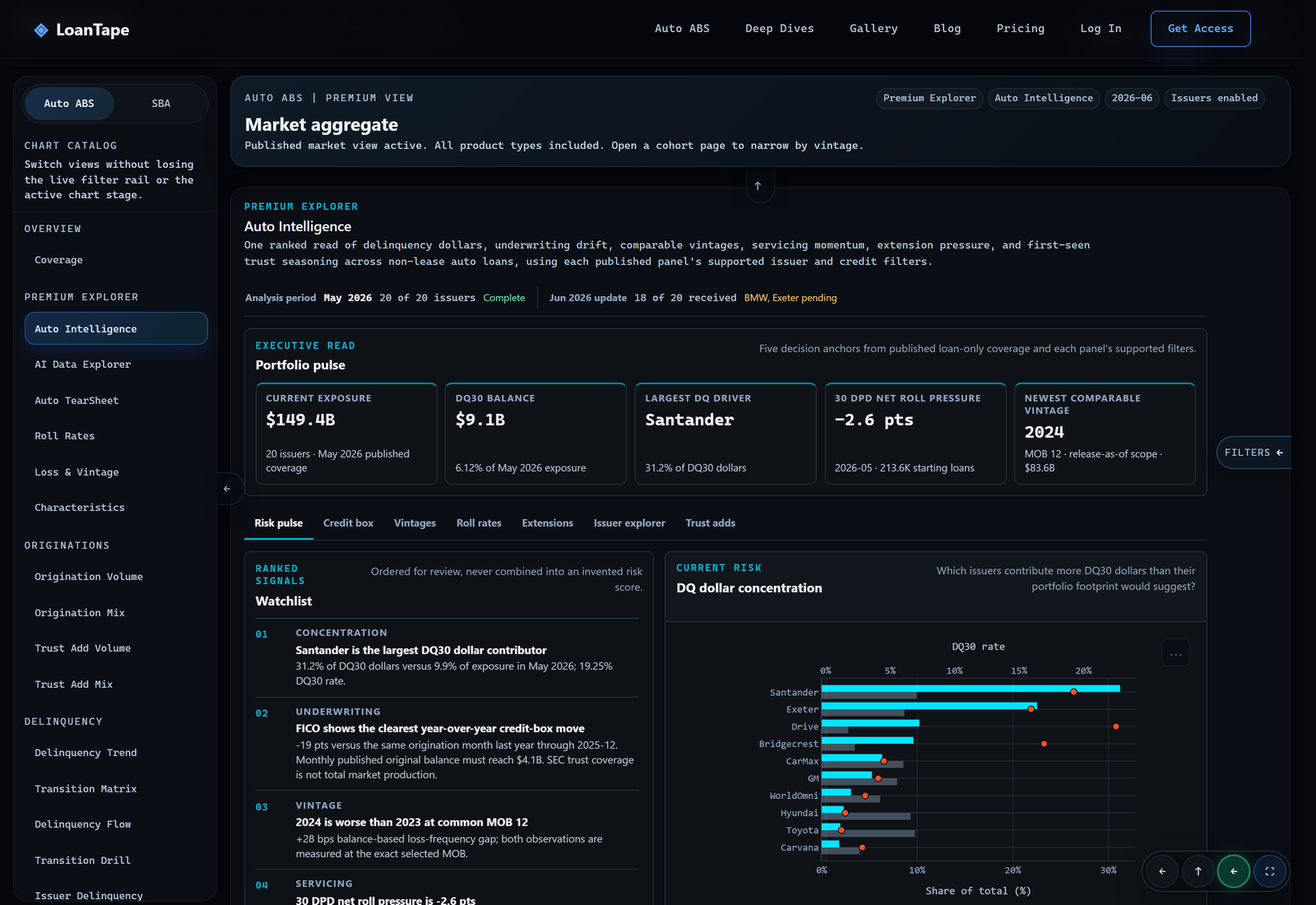The height and width of the screenshot is (905, 1316).
Task: Click the Complete status text
Action: click(x=504, y=298)
